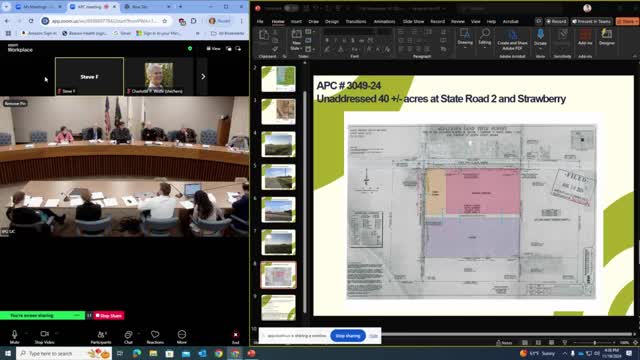
Task: Open the Transitions ribbon tab
Action: click(x=356, y=21)
